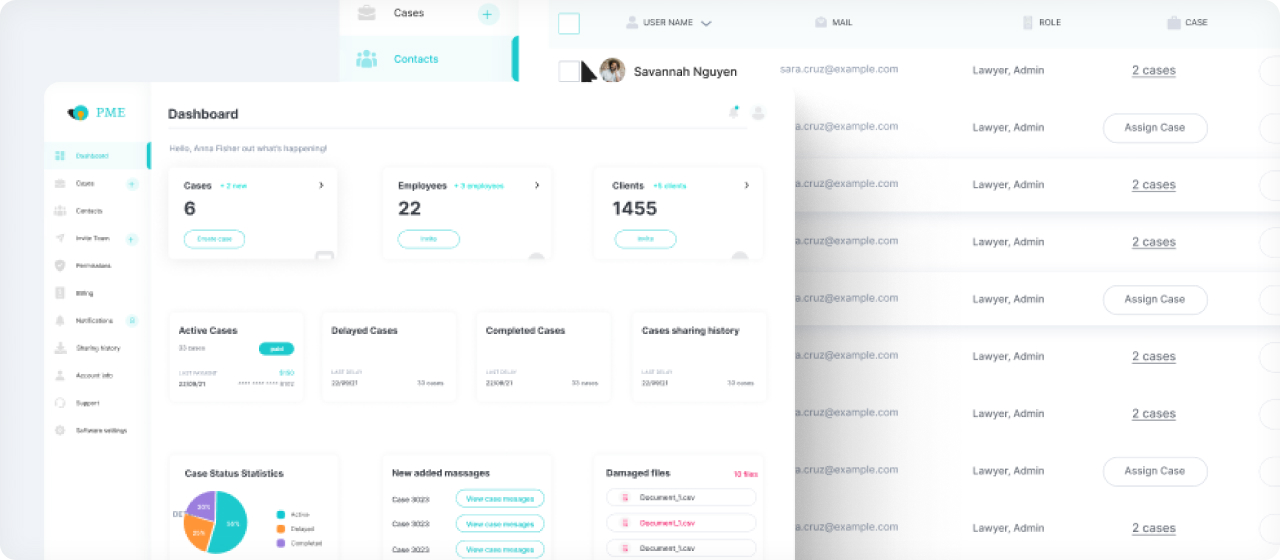Toggle the select-all checkbox in table header

pos(569,23)
